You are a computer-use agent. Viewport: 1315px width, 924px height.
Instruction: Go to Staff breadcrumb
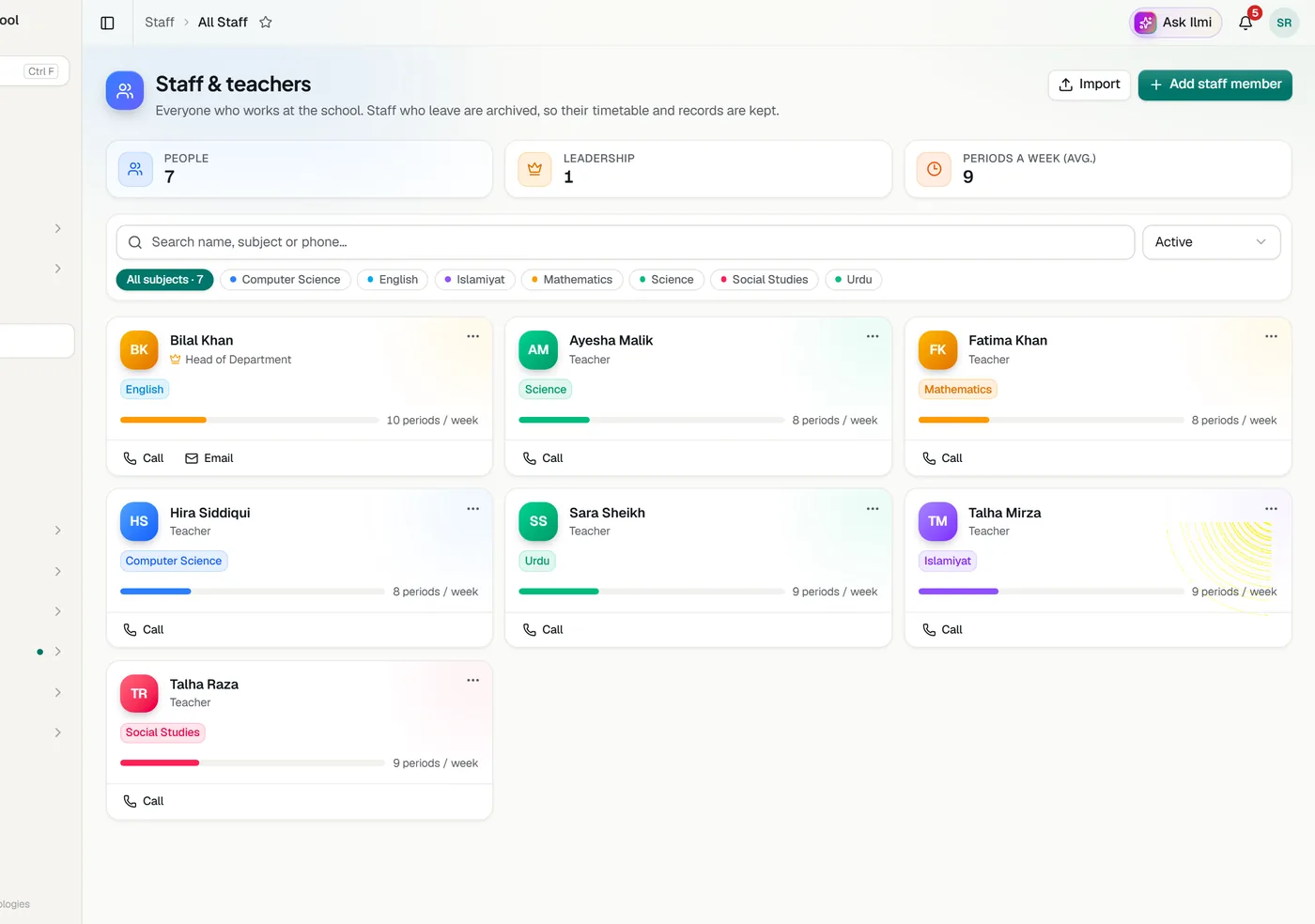(x=160, y=23)
